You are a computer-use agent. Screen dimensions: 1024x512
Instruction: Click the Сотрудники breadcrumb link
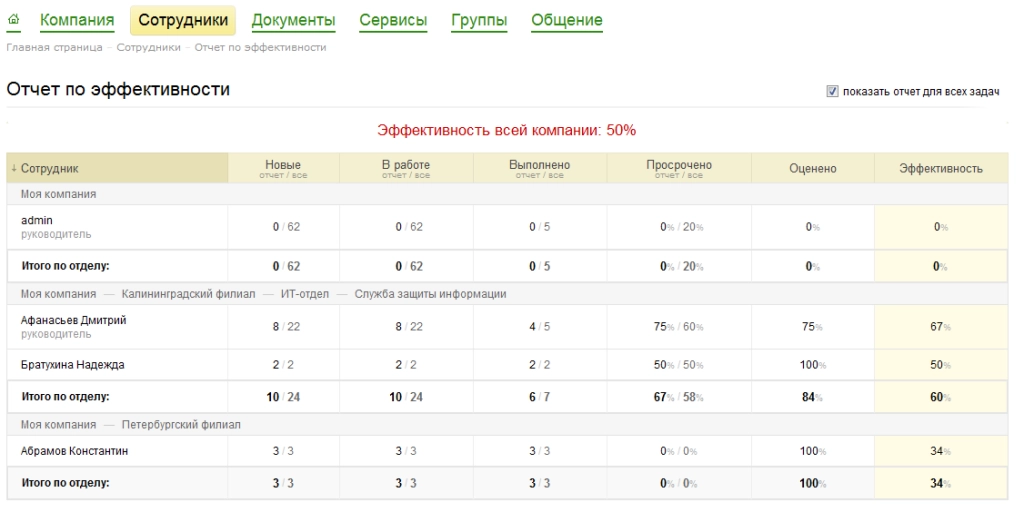(148, 47)
